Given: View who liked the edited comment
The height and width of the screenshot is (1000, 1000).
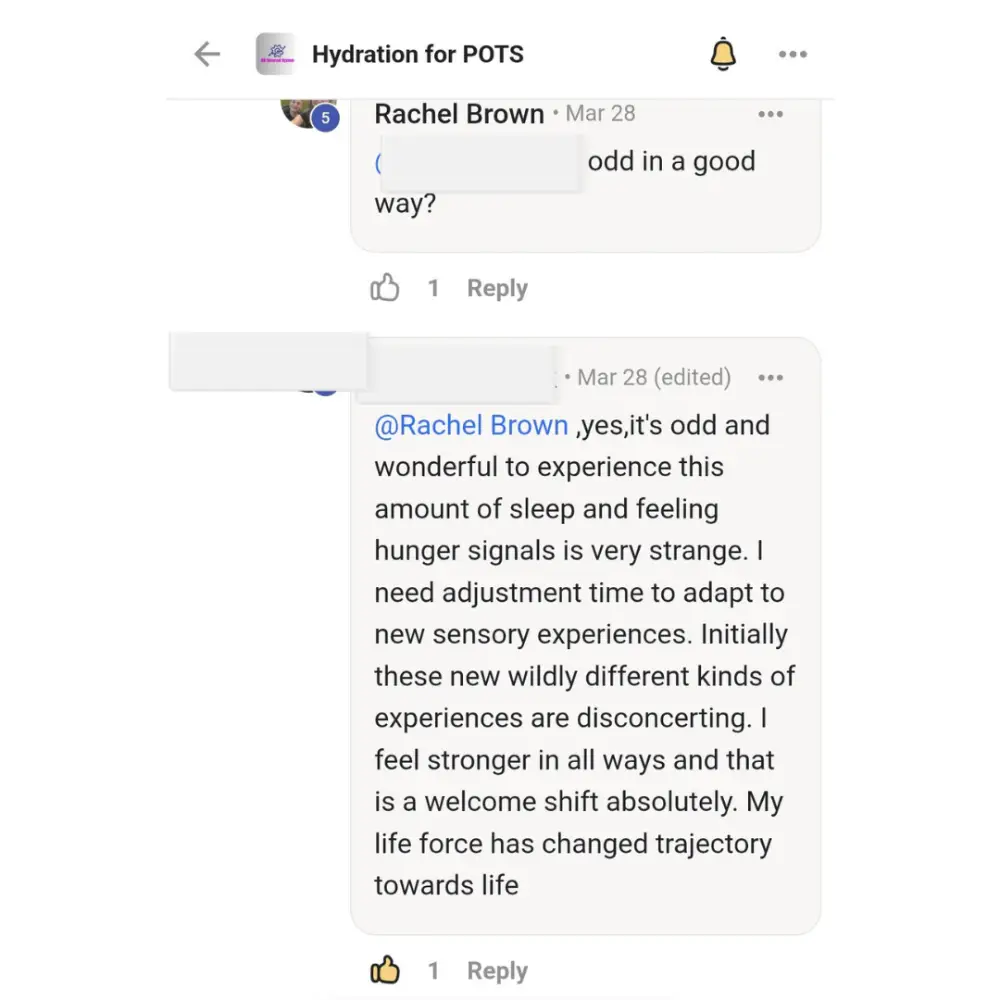Looking at the screenshot, I should coord(433,970).
